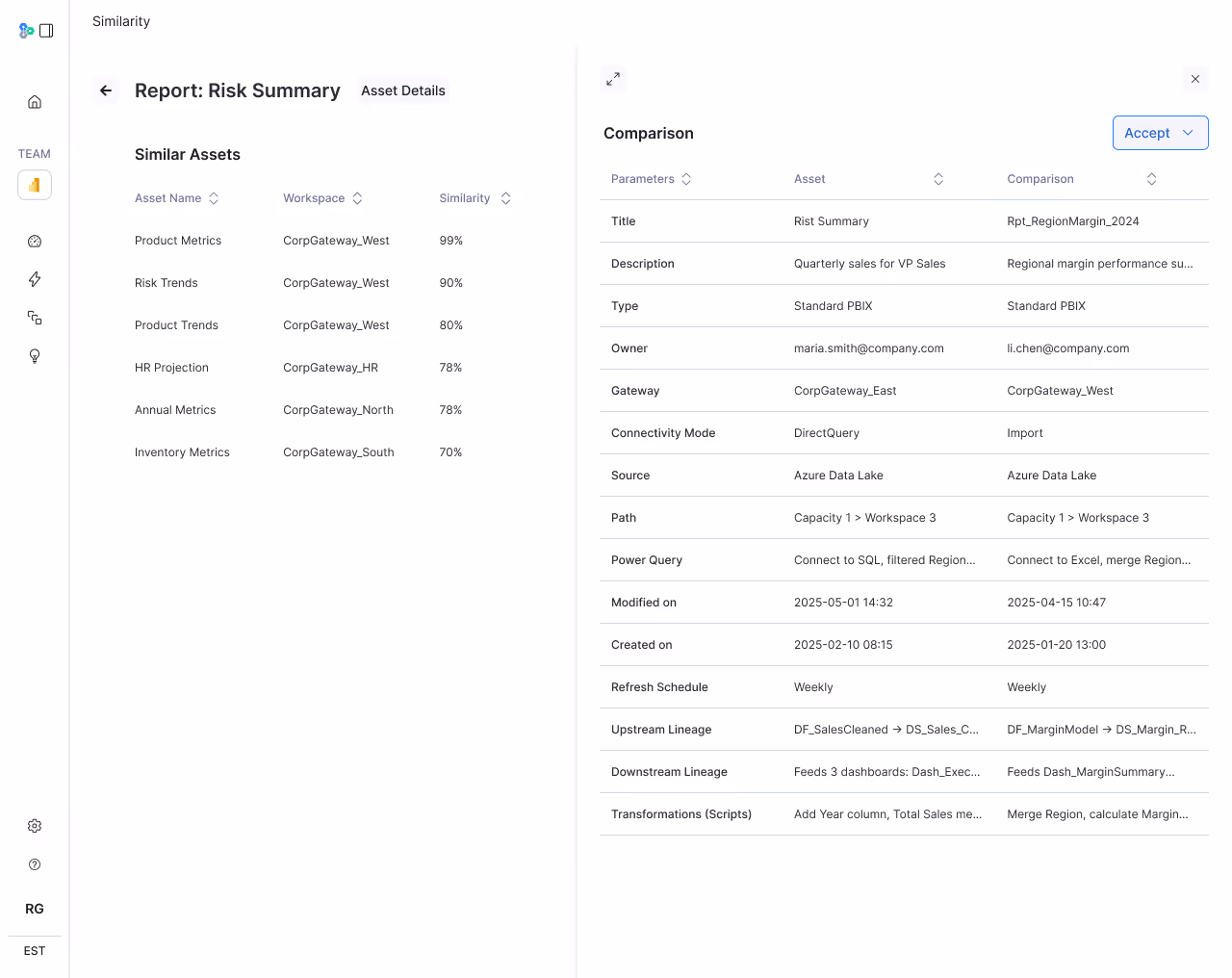Click the Similarity breadcrumb title

(x=121, y=21)
